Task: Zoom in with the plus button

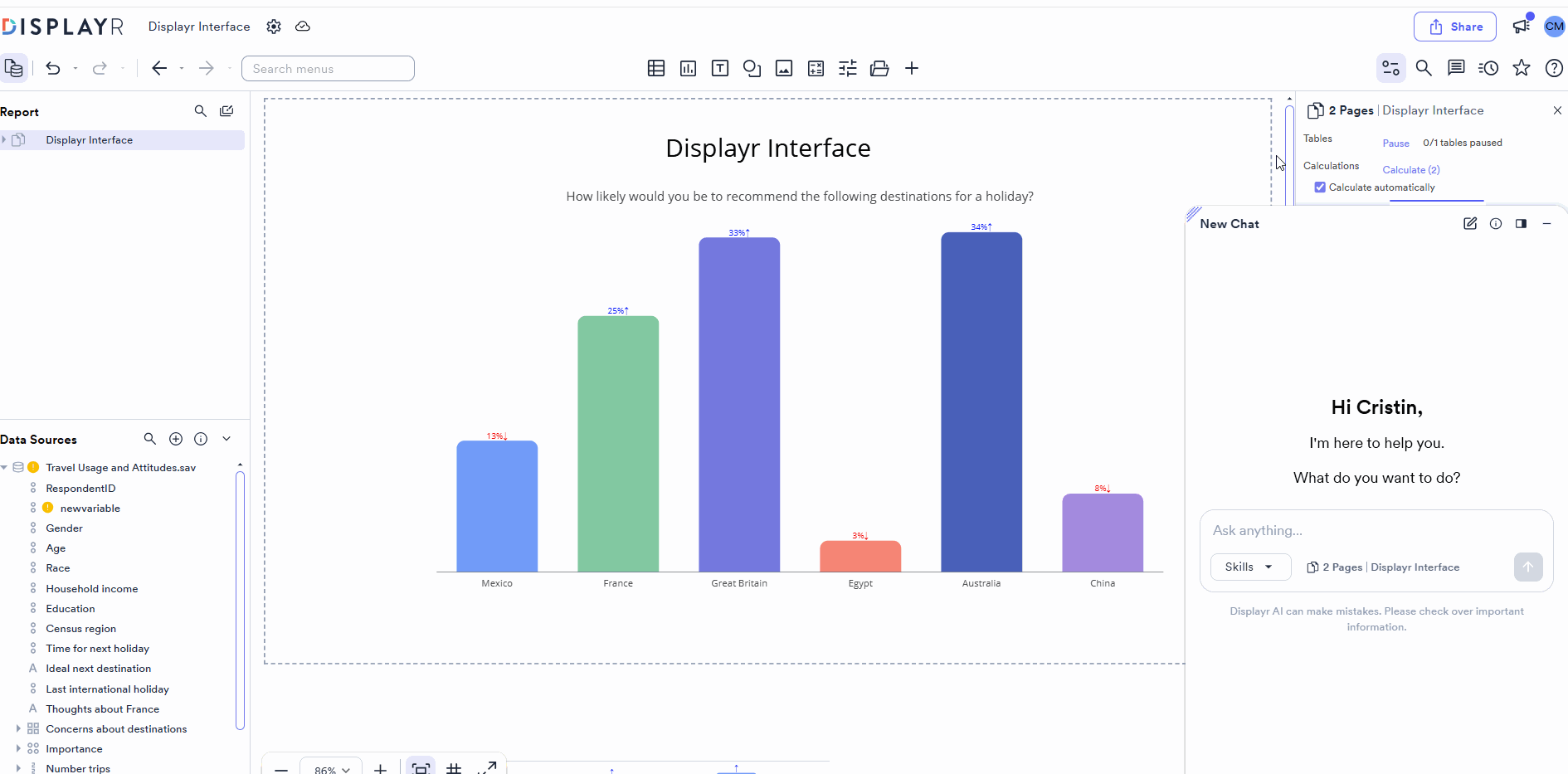Action: pyautogui.click(x=380, y=770)
